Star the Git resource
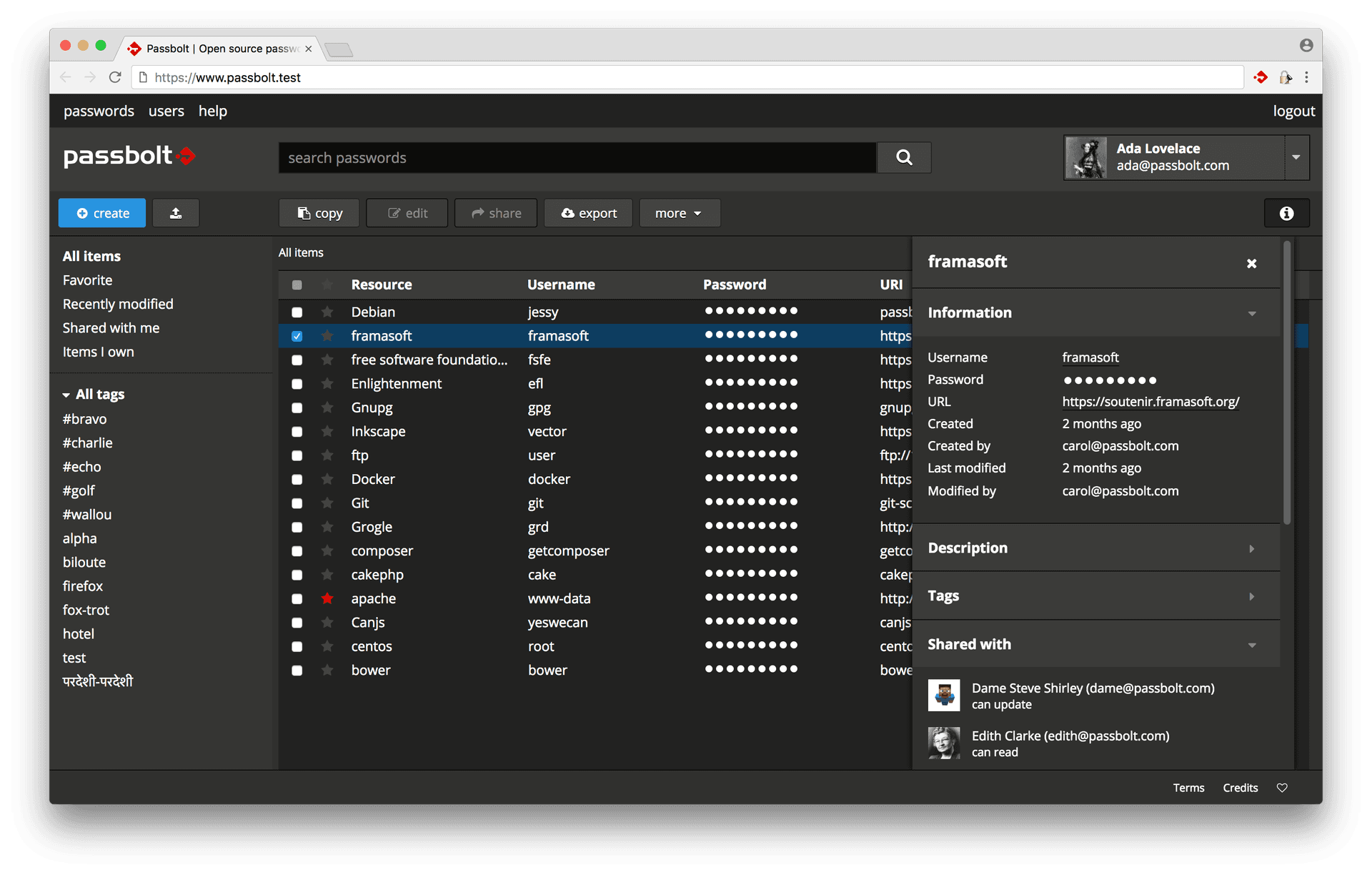This screenshot has width=1372, height=875. coord(327,503)
